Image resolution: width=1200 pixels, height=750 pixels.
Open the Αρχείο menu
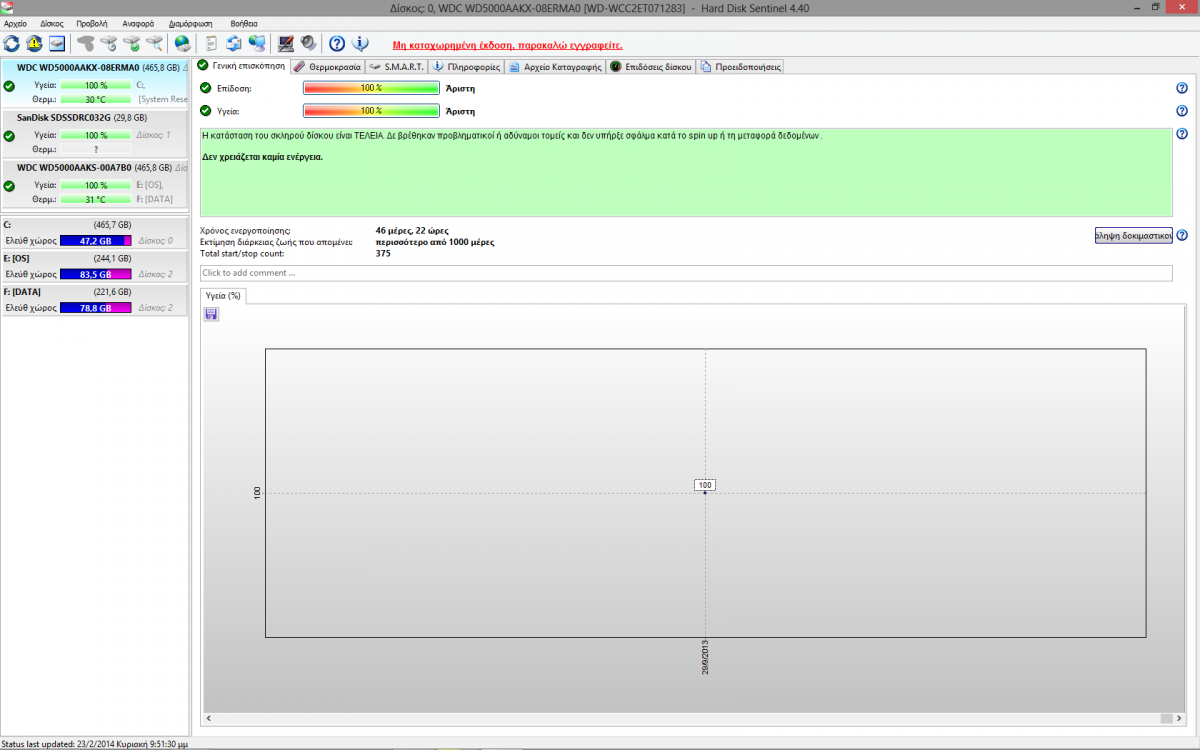[16, 23]
